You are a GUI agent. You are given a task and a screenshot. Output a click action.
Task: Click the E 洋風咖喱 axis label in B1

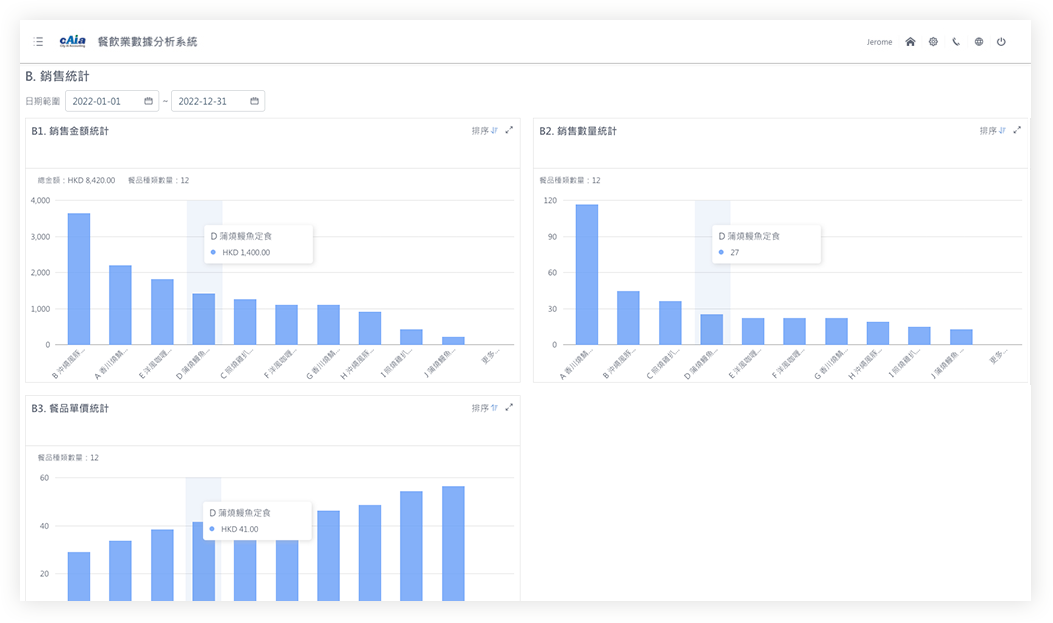pos(155,363)
